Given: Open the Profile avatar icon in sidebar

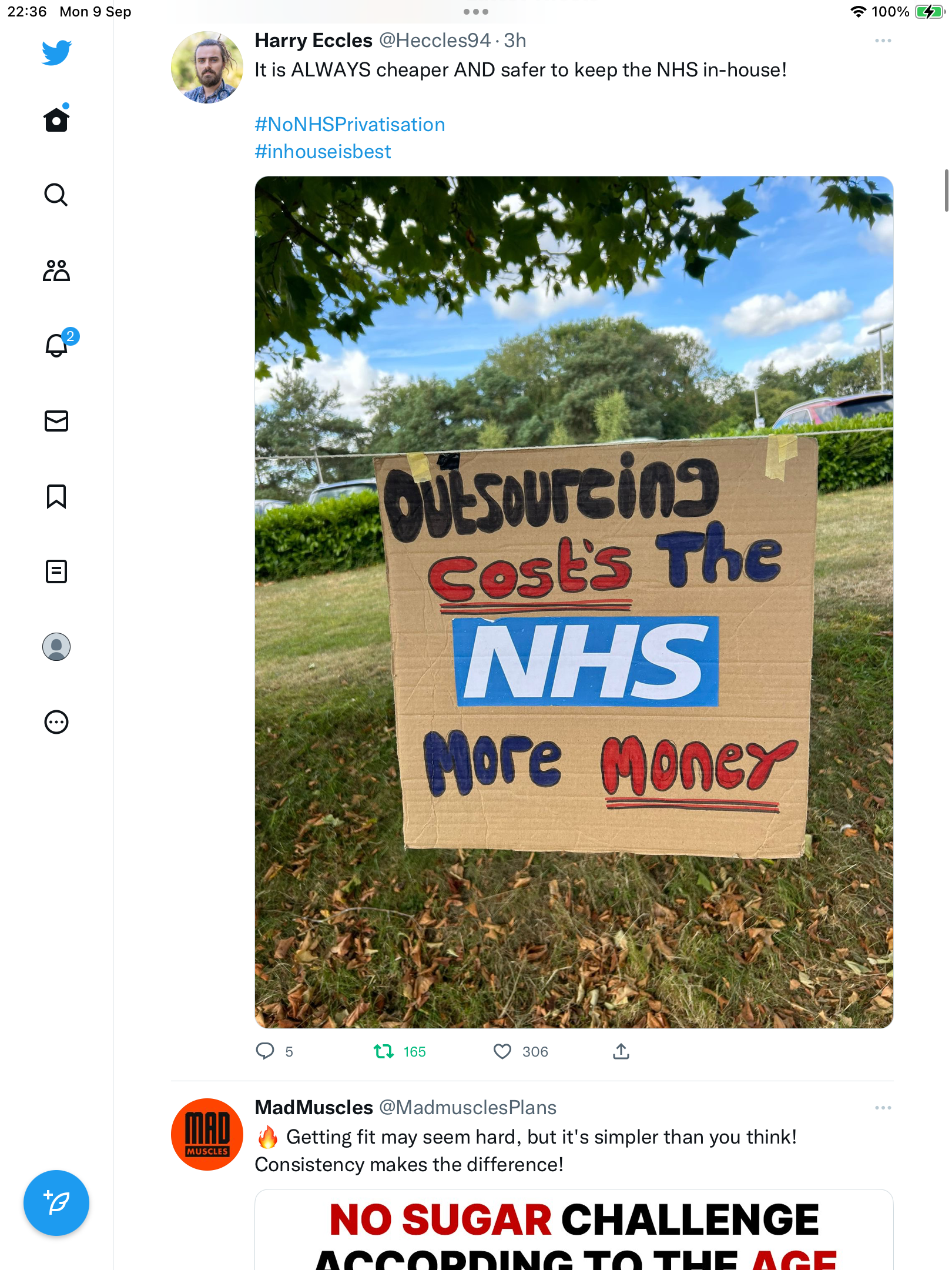Looking at the screenshot, I should (56, 647).
